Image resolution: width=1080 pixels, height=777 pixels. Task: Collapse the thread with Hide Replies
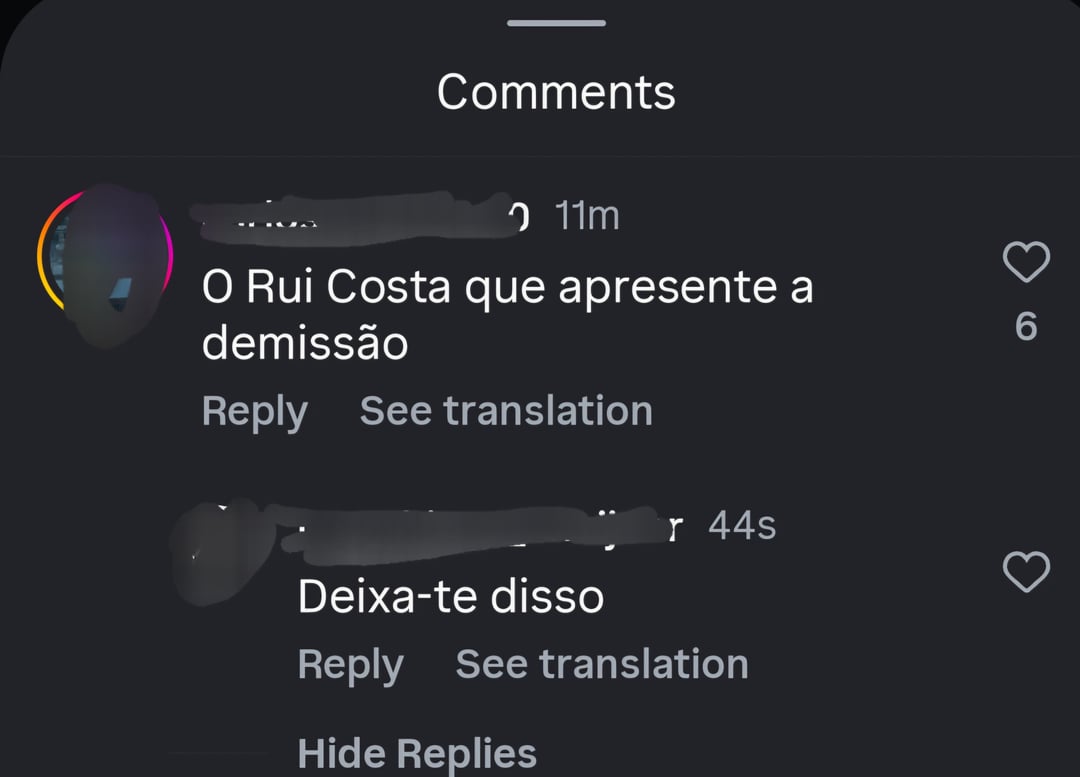[x=417, y=753]
